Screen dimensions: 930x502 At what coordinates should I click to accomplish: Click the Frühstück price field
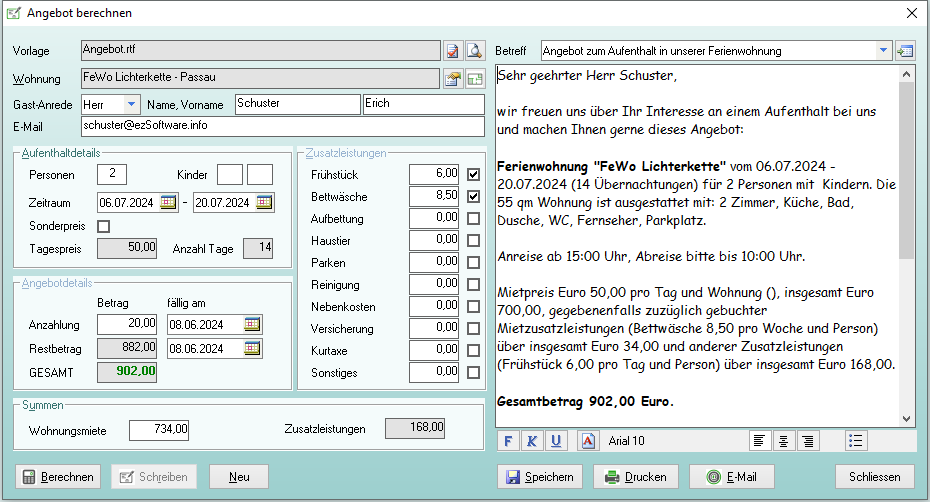[434, 174]
